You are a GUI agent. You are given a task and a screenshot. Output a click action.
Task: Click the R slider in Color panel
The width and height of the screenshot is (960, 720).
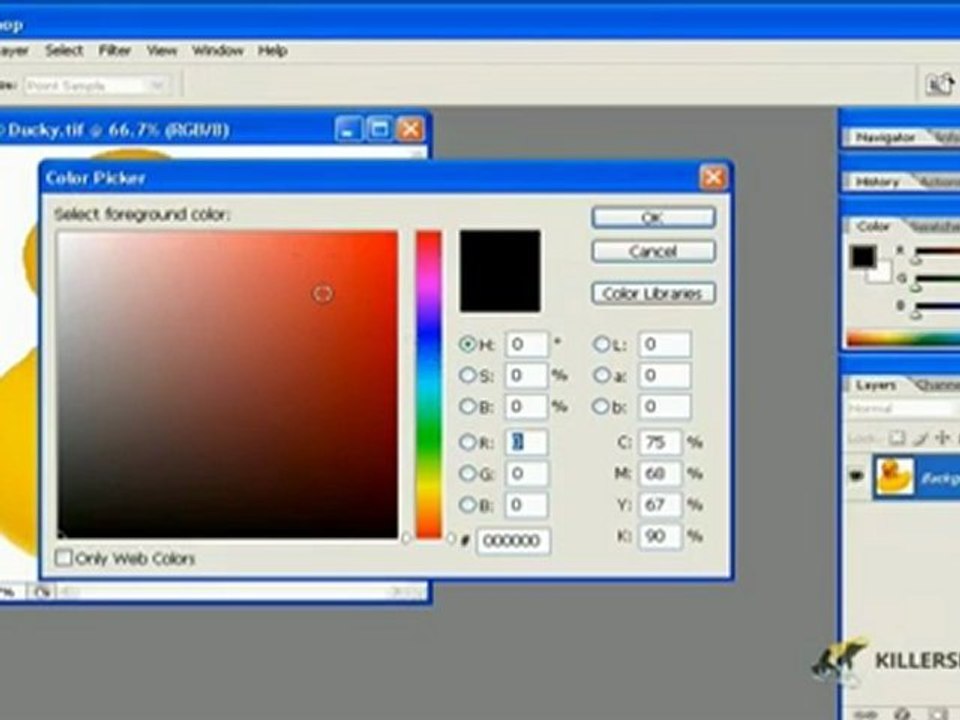click(x=937, y=251)
